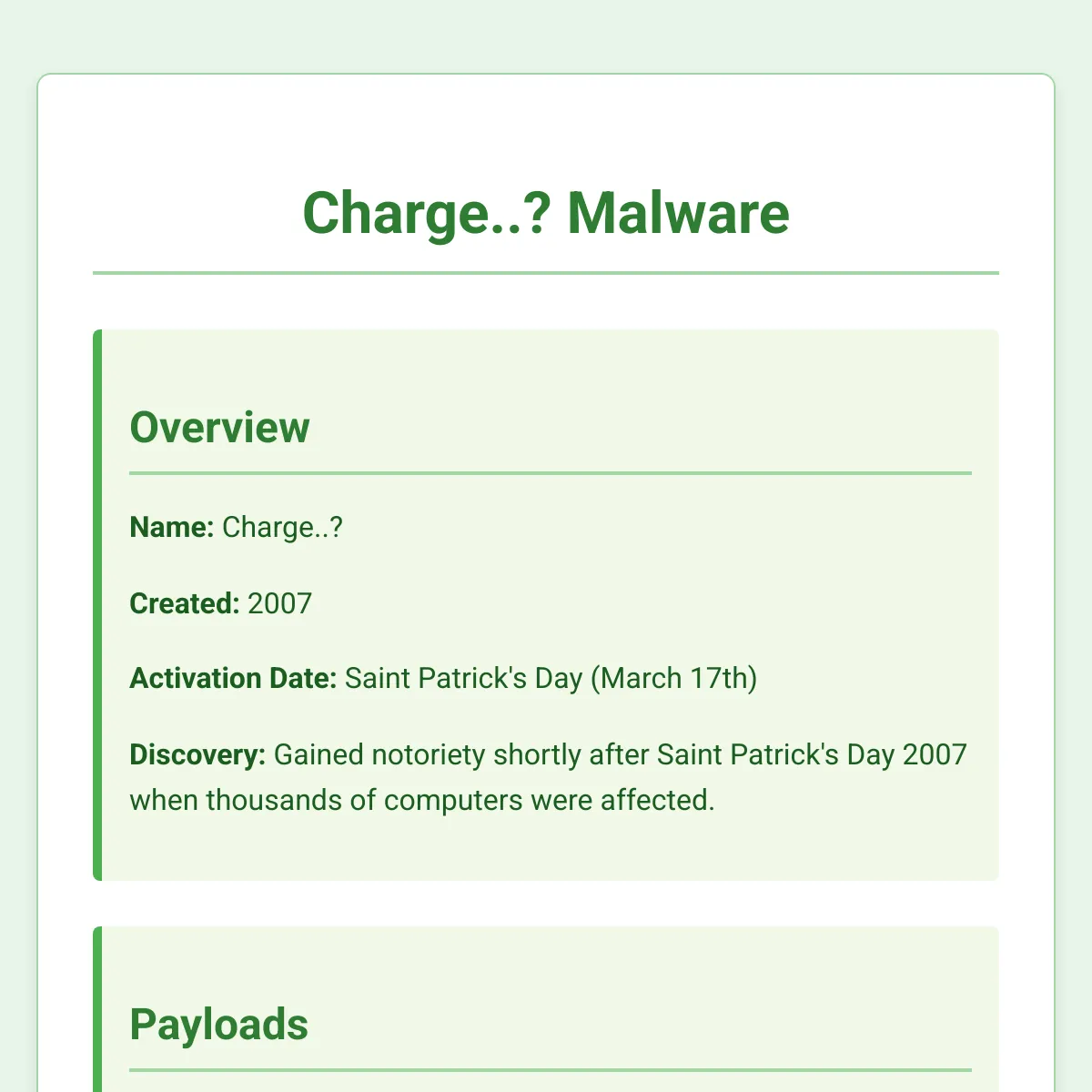This screenshot has width=1092, height=1092.
Task: Click the green left border of Overview card
Action: 97,605
